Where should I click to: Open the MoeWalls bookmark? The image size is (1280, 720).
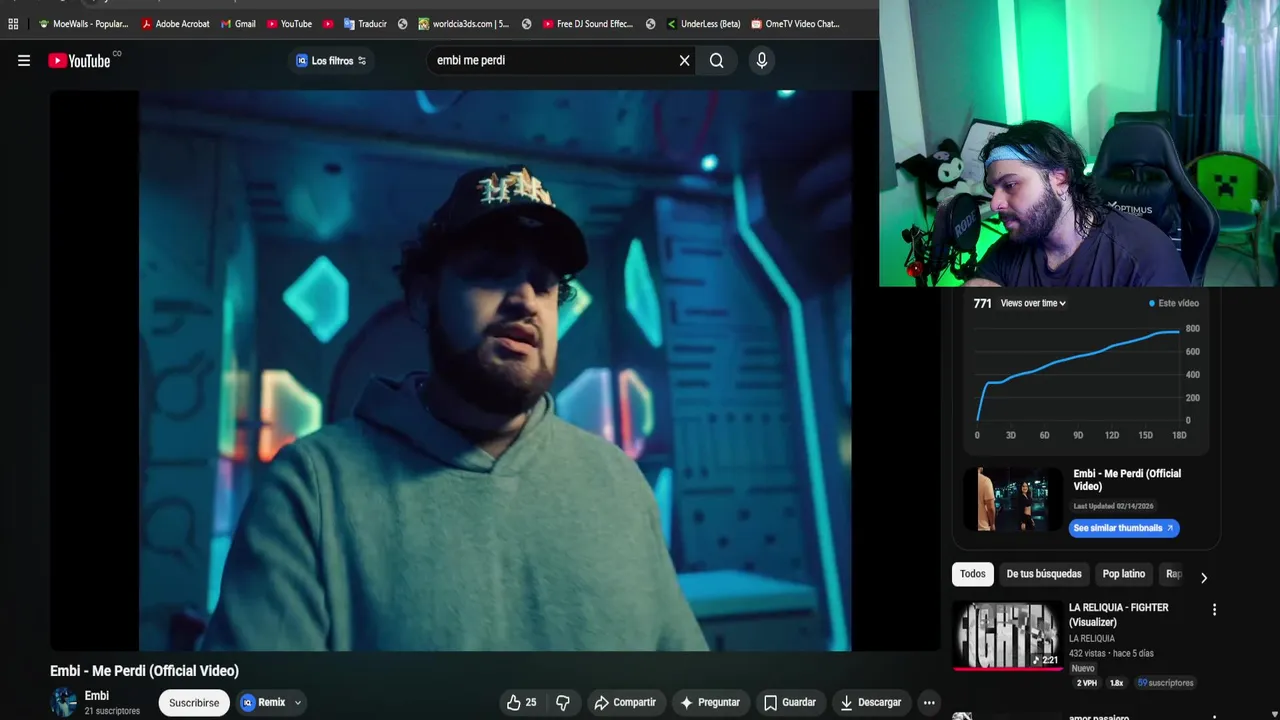click(83, 24)
